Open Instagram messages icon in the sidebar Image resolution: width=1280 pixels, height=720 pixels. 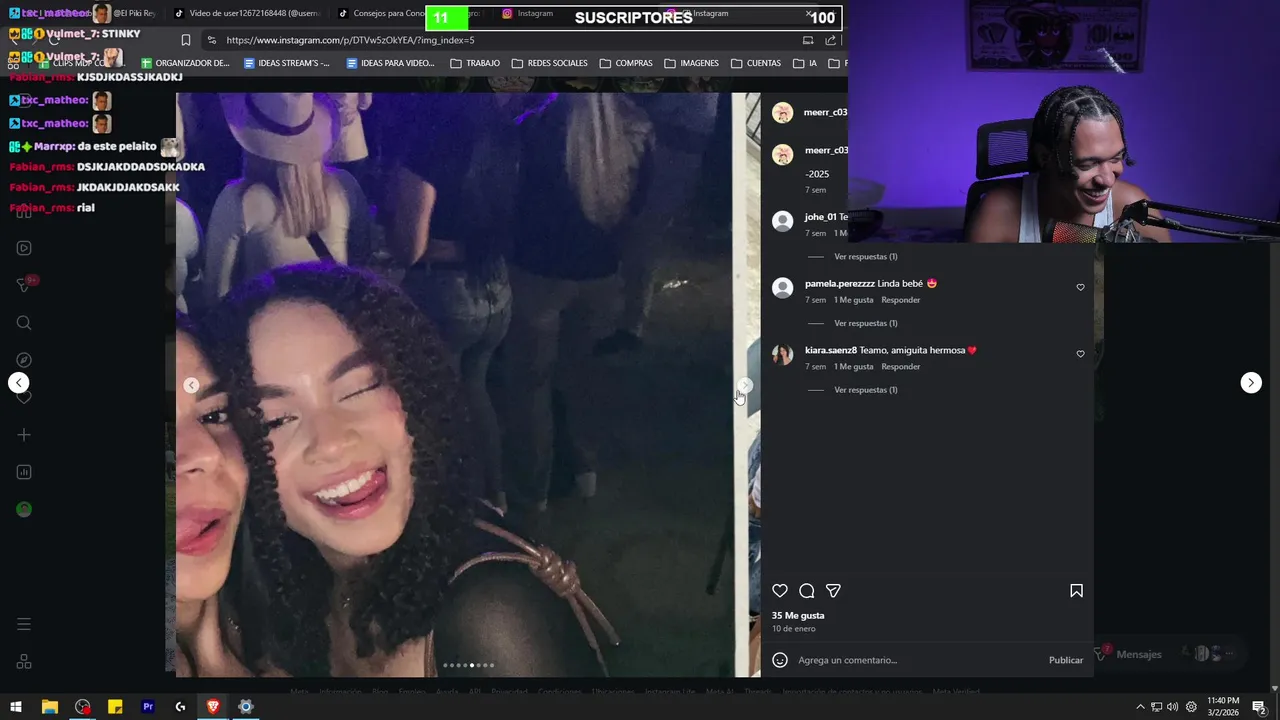[x=24, y=285]
